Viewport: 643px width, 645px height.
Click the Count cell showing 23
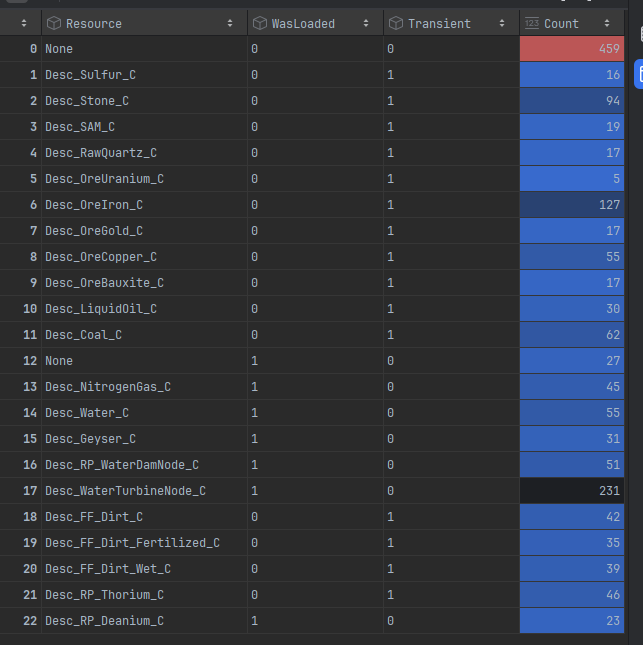click(572, 621)
